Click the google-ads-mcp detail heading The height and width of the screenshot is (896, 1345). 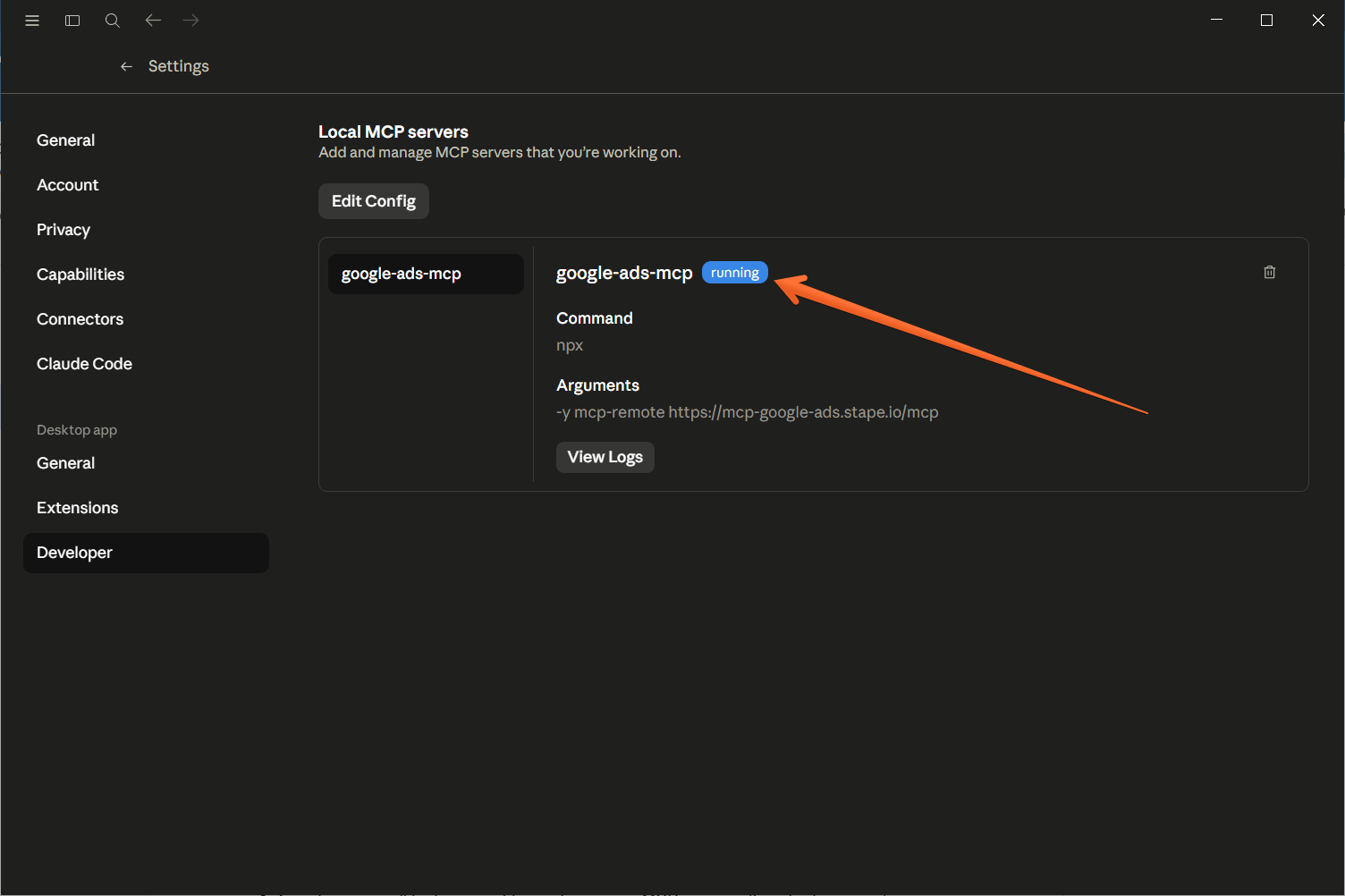[x=624, y=273]
